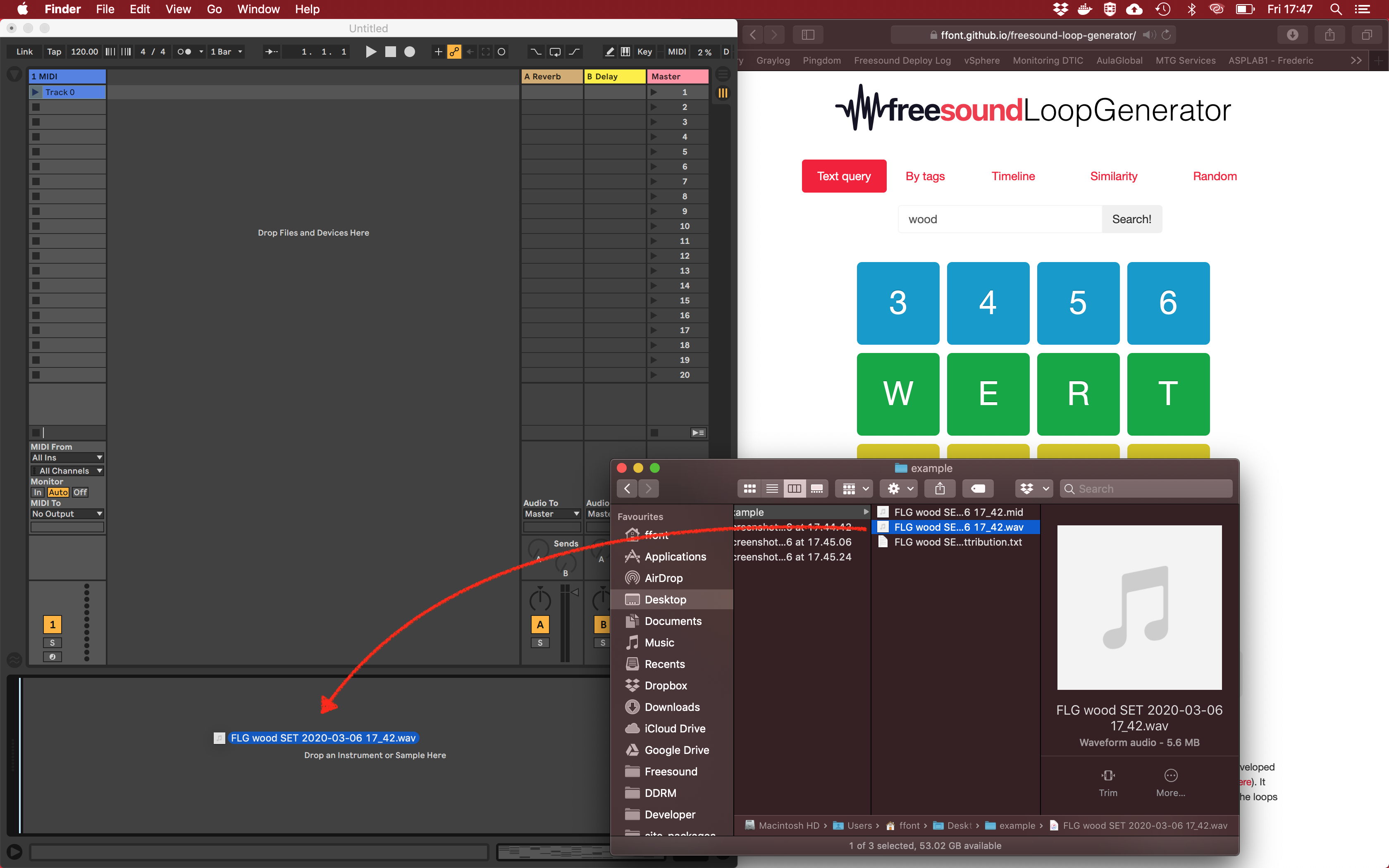Click the Arrangement Record circle button
Image resolution: width=1389 pixels, height=868 pixels.
[409, 52]
